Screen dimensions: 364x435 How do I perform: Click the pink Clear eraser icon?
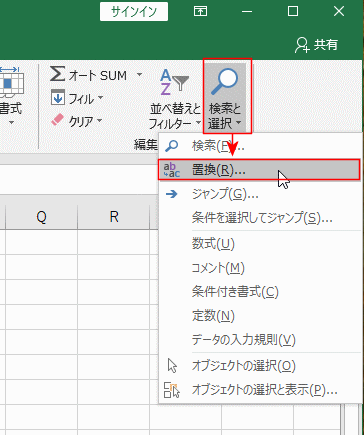click(57, 120)
